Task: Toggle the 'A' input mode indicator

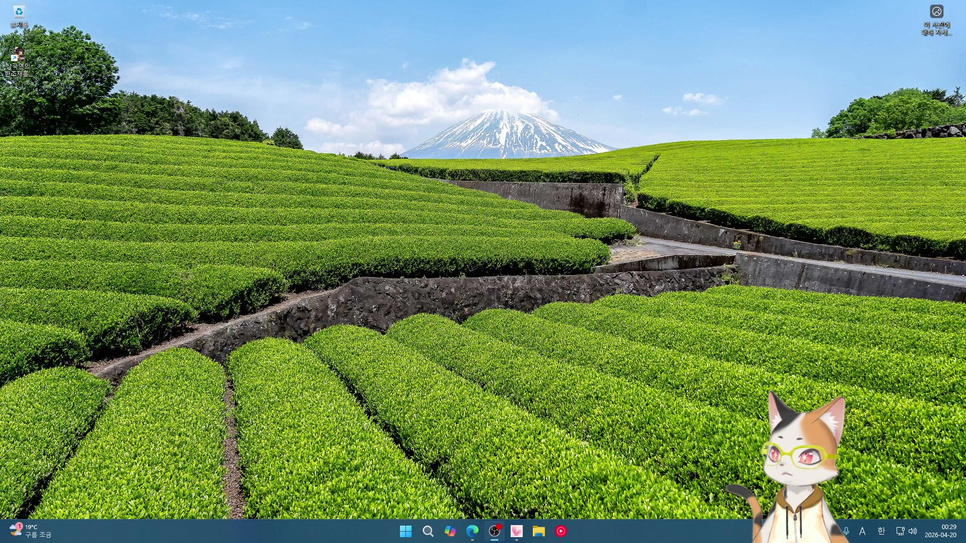Action: 862,531
